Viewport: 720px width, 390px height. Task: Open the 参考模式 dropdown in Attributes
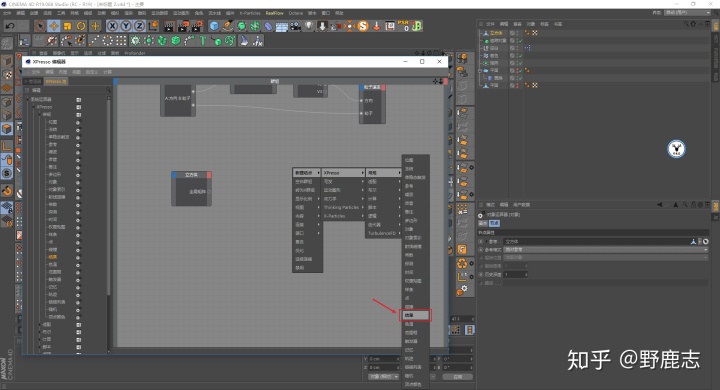606,249
